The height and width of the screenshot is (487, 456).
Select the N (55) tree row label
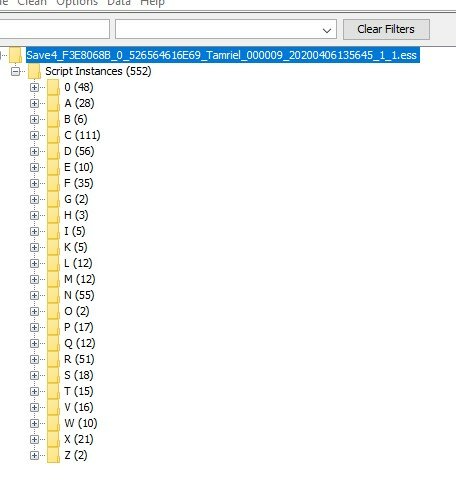click(79, 295)
